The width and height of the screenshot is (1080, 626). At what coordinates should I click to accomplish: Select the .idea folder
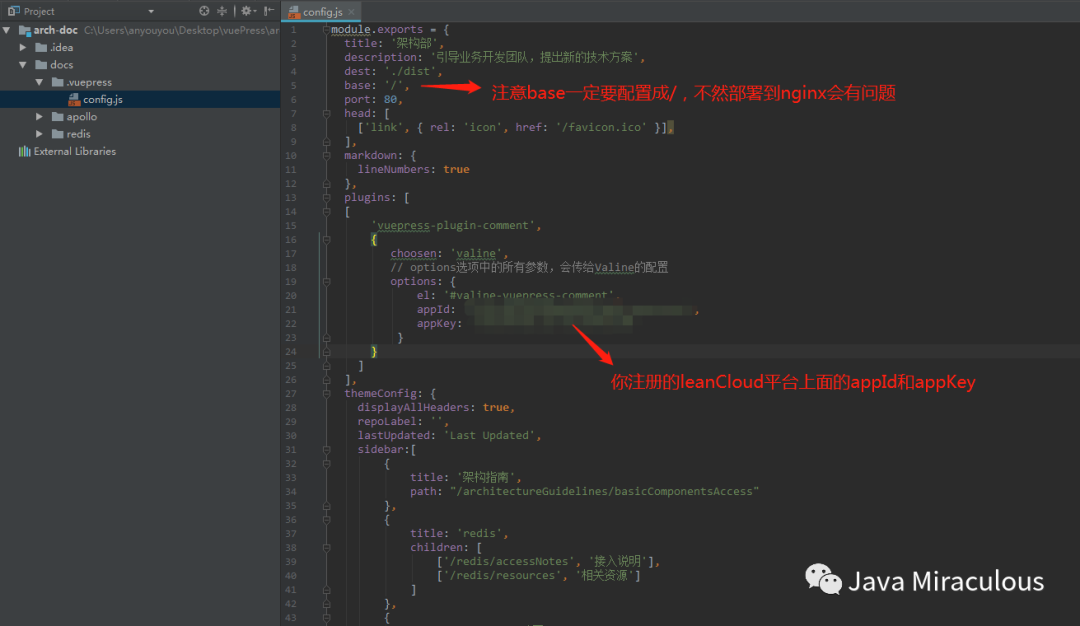coord(61,48)
